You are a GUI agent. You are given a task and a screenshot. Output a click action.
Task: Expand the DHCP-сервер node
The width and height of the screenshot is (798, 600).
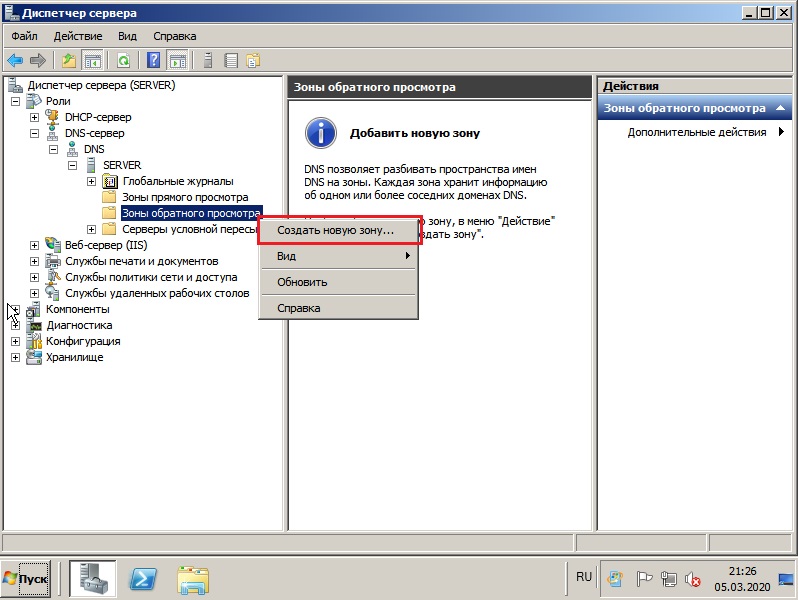34,118
